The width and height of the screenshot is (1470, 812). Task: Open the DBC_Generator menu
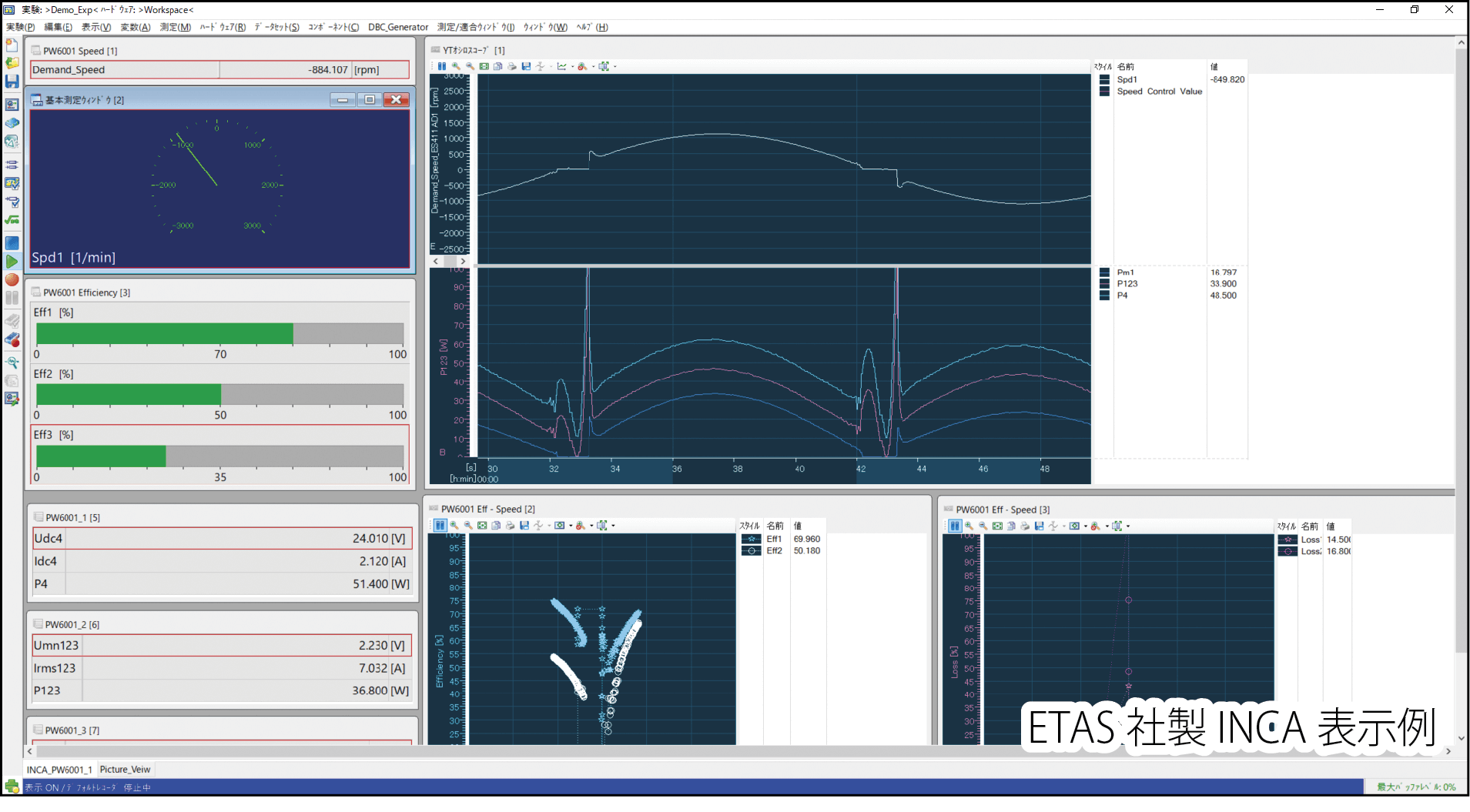pos(397,27)
